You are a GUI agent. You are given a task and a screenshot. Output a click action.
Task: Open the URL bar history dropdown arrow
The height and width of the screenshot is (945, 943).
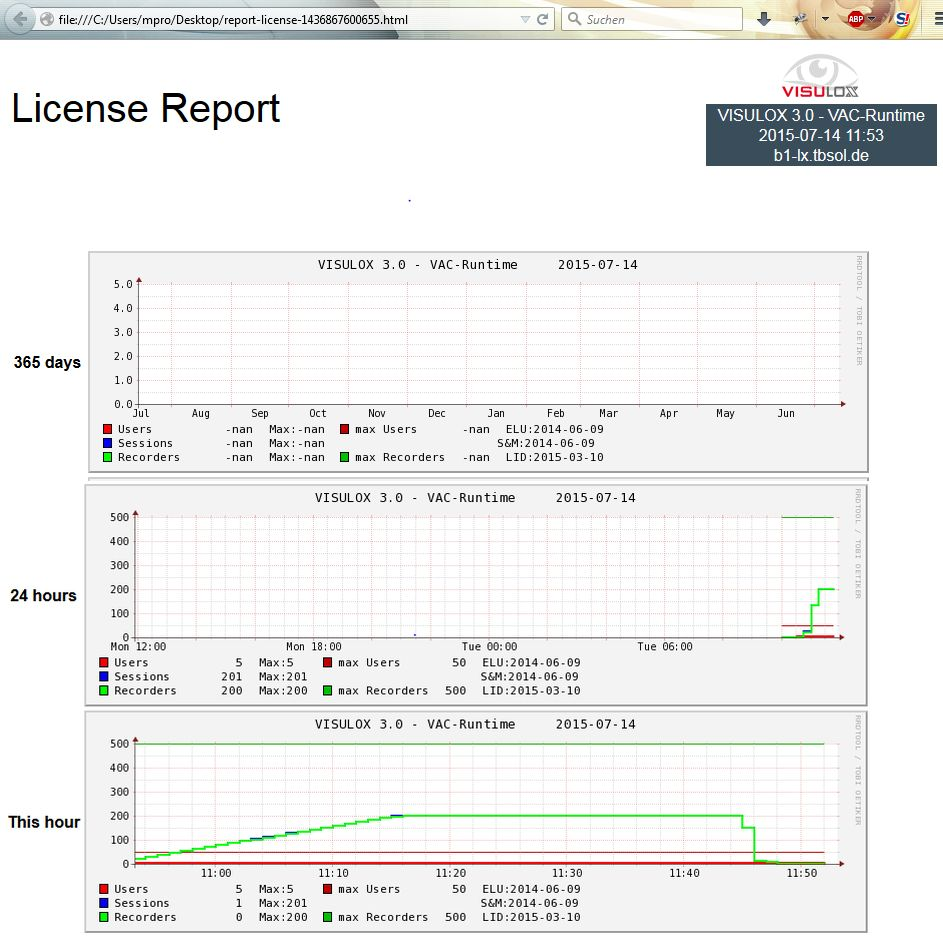[526, 19]
